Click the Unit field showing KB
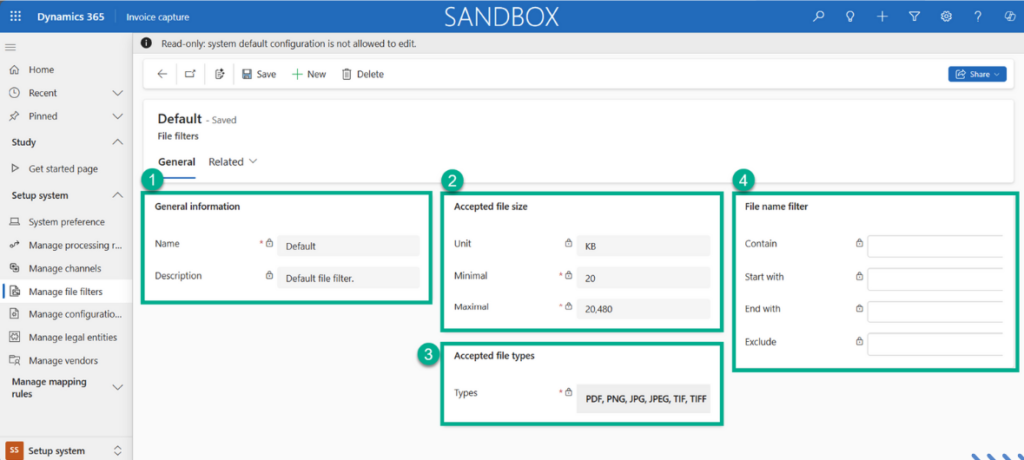 coord(643,246)
